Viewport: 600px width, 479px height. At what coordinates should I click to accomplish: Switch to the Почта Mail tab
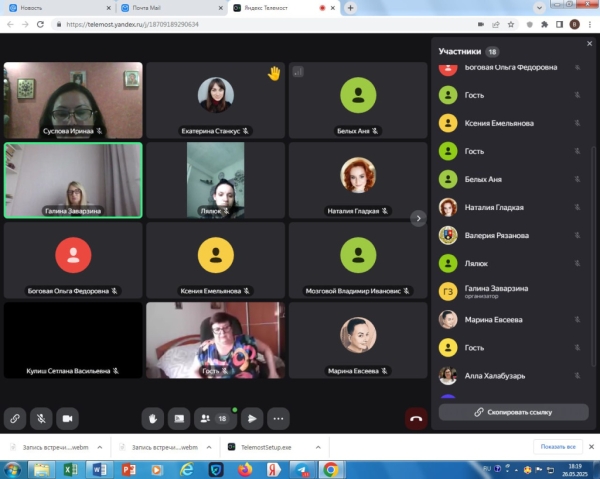[148, 7]
